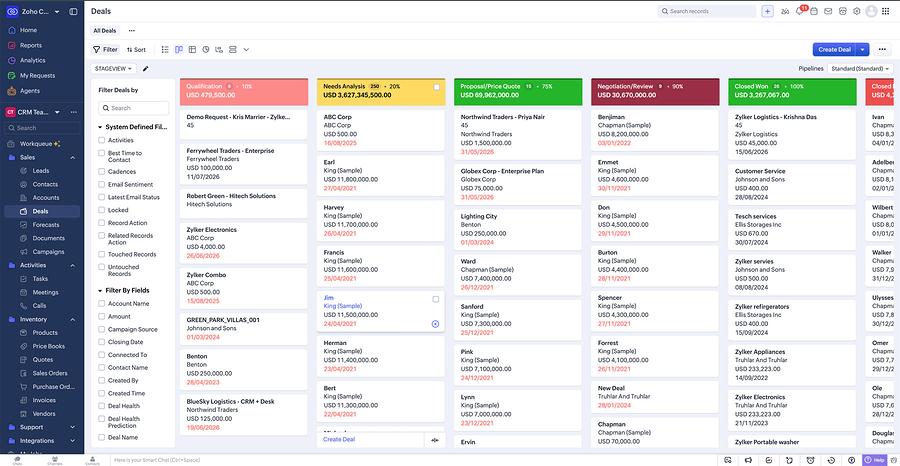Screen dimensions: 900x466
Task: Click the circled plus icon on Jim card
Action: (x=435, y=324)
